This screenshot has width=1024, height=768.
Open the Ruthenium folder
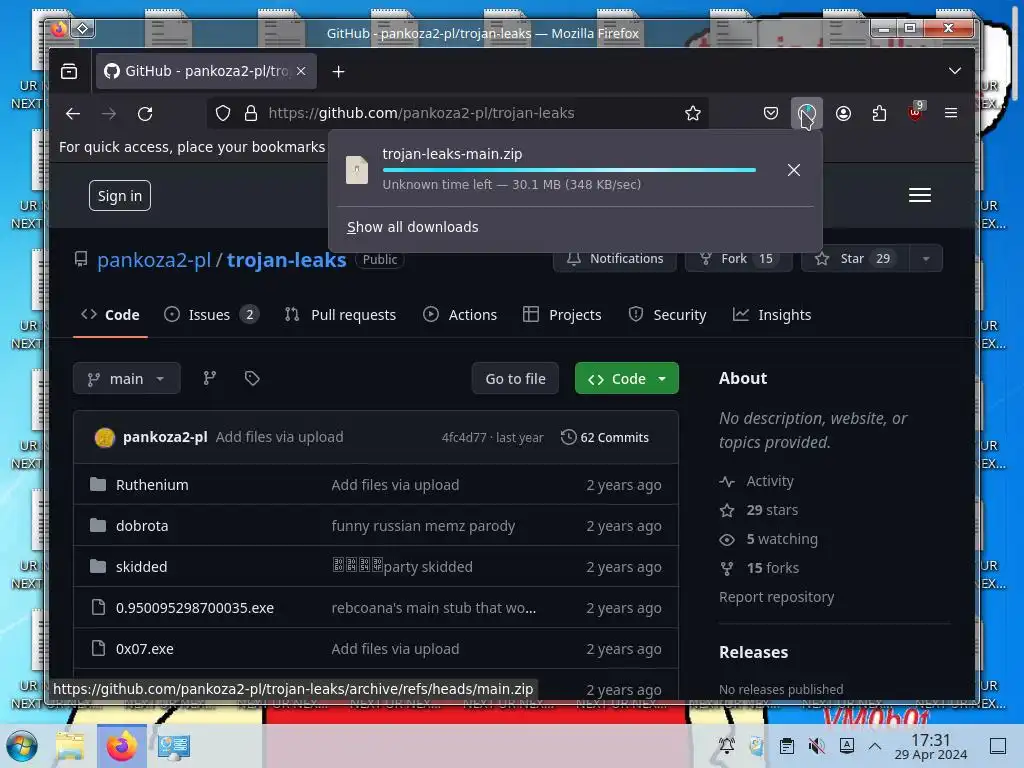pos(152,485)
